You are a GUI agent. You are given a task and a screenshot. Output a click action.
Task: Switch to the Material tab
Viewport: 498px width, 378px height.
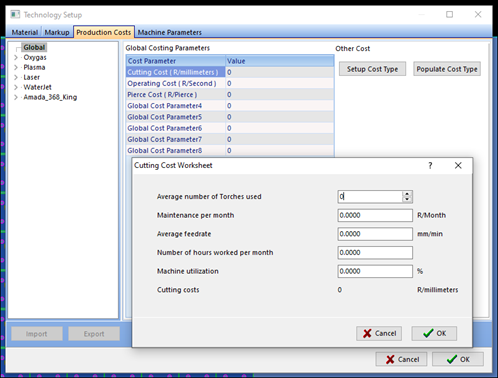tap(24, 32)
